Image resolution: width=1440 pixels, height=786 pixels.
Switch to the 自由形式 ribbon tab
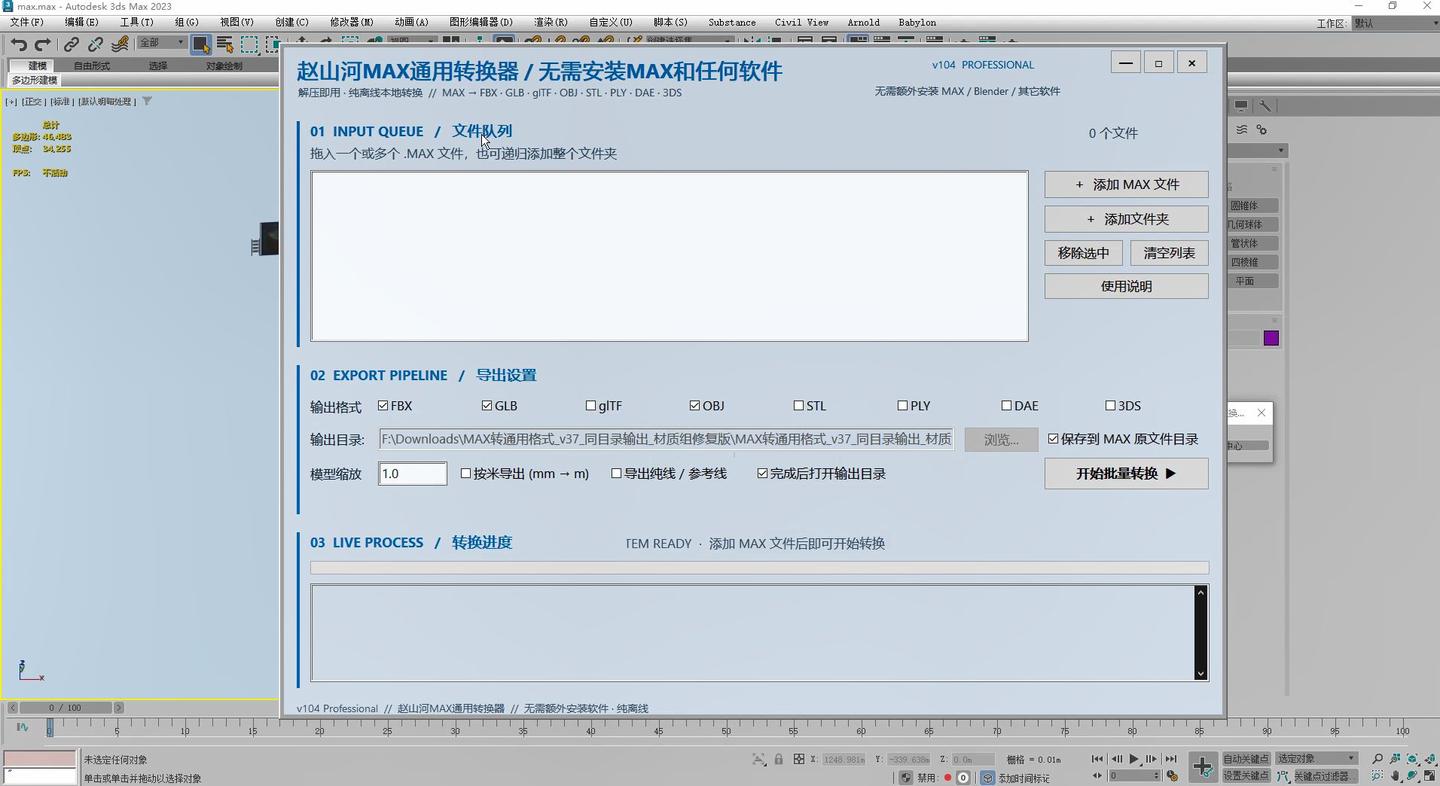coord(91,66)
